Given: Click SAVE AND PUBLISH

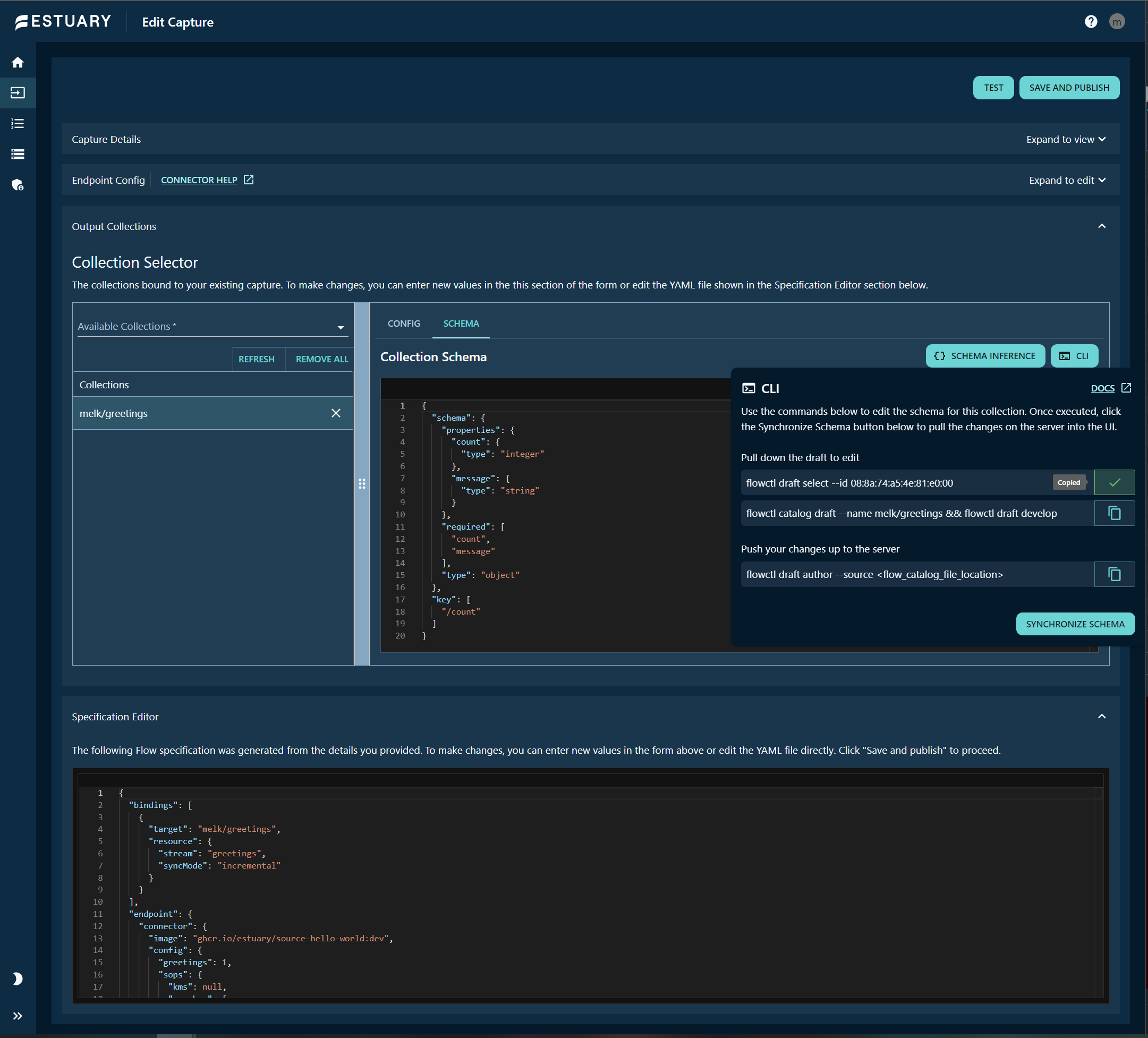Looking at the screenshot, I should (1069, 88).
